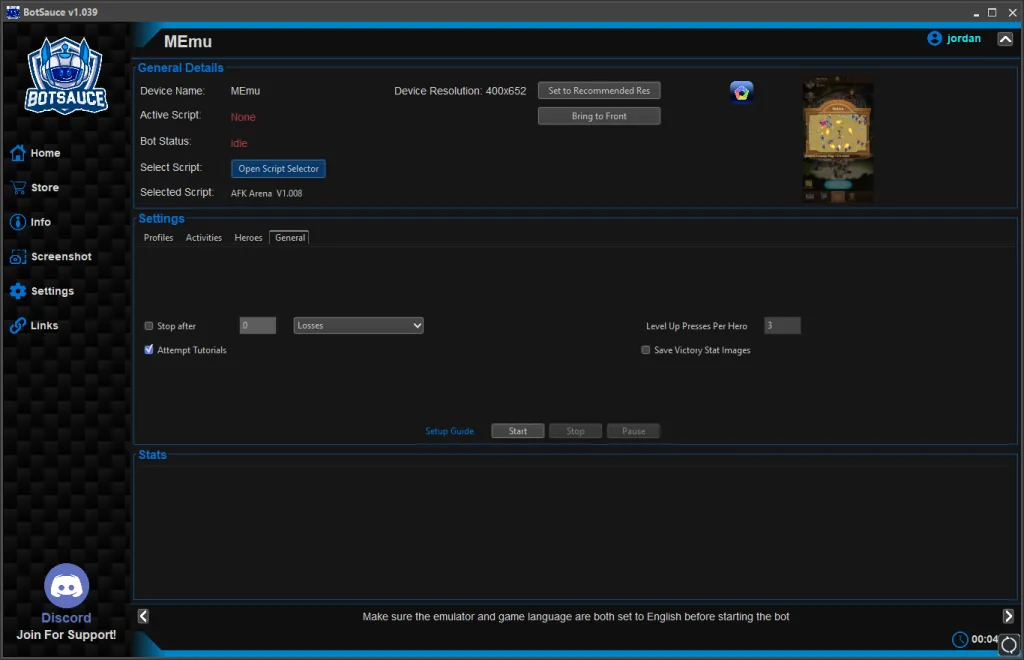
Task: Click 'AFK Arena V1.008' selected script text
Action: pos(266,193)
